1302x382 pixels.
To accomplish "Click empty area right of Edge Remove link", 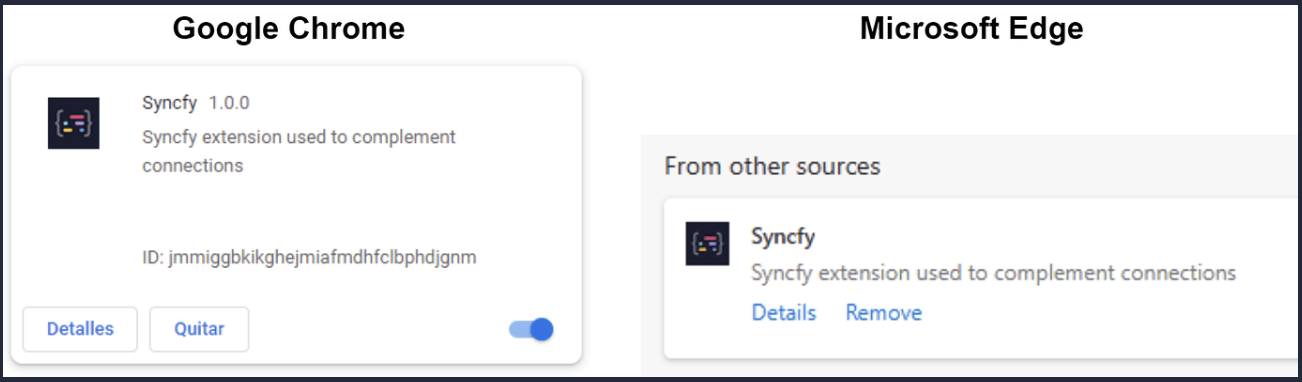I will pos(1100,313).
